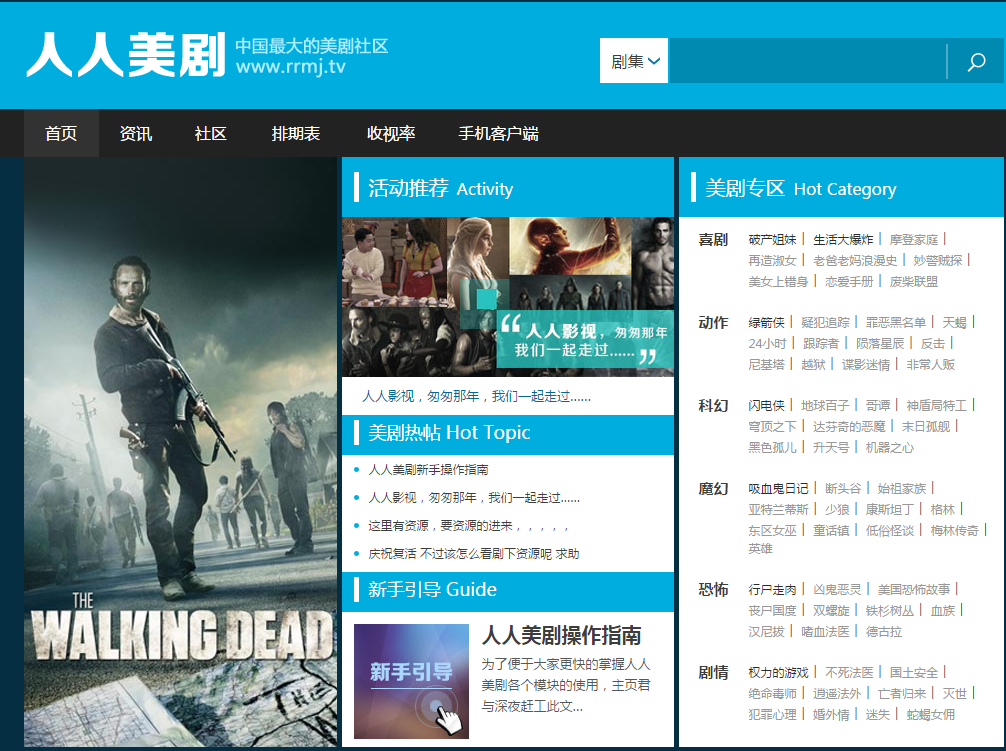Open the 权力的游戏 show link
1006x751 pixels.
coord(778,673)
